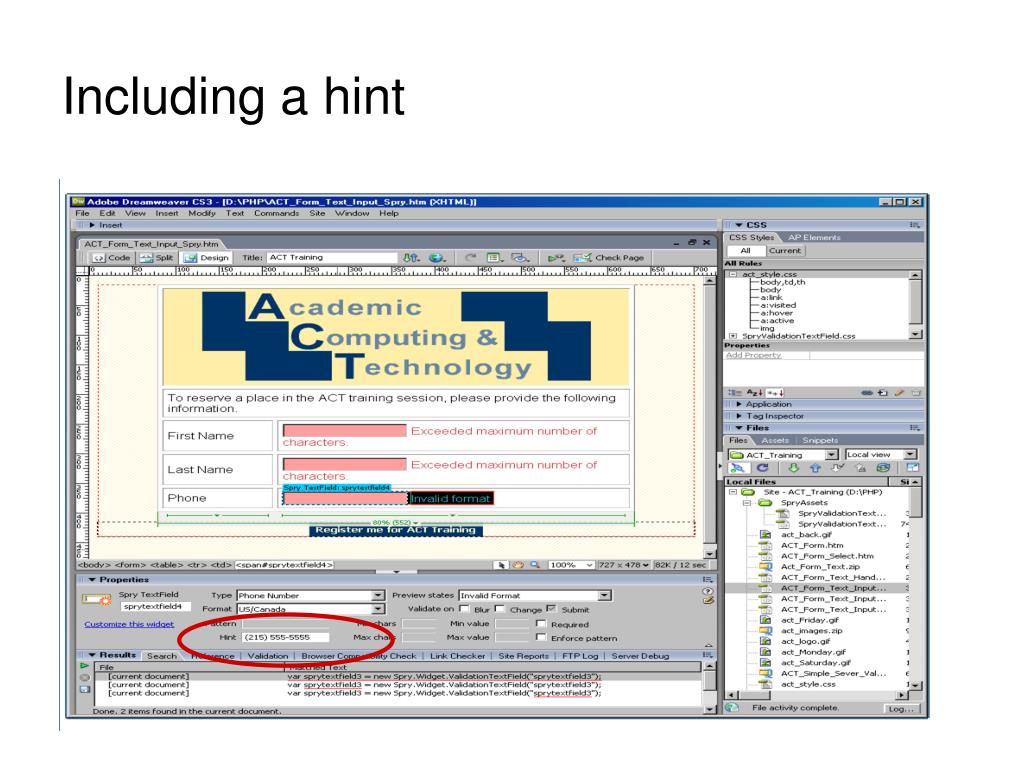
Task: Click Preview in browser globe icon
Action: pos(436,258)
